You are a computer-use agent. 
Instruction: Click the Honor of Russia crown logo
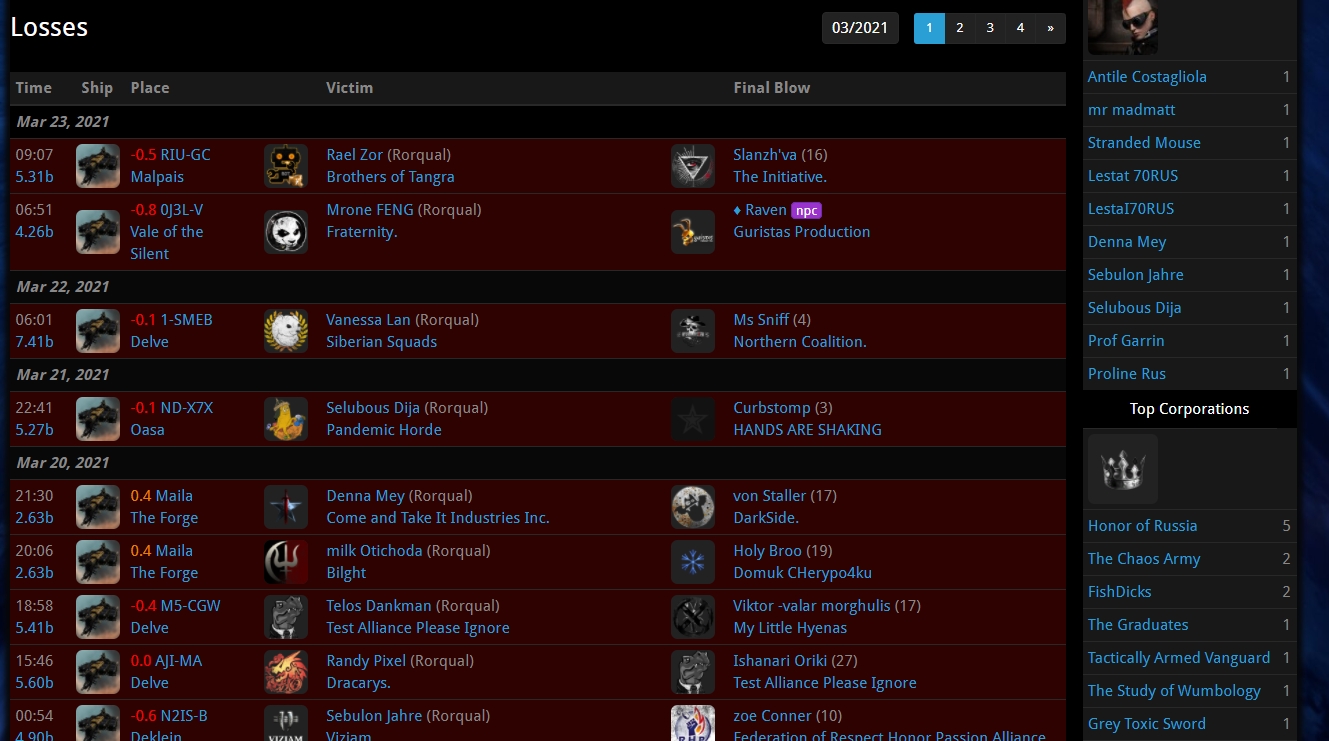click(1122, 469)
